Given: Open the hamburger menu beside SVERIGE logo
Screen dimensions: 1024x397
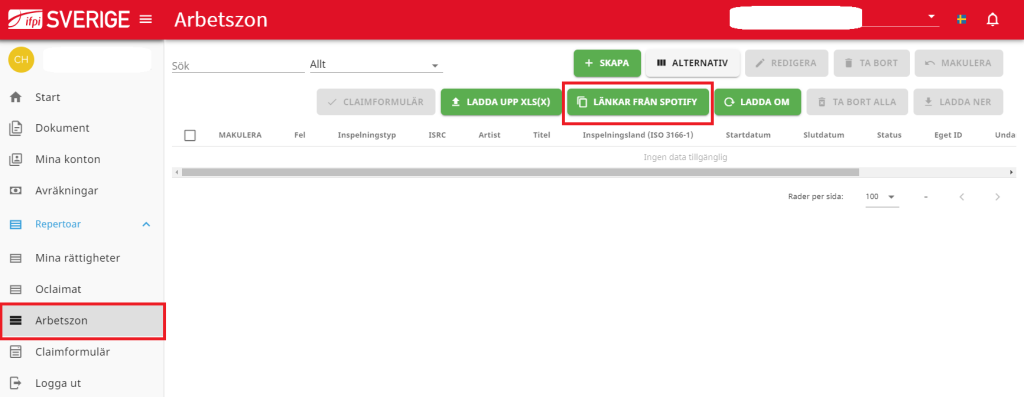Looking at the screenshot, I should (146, 20).
